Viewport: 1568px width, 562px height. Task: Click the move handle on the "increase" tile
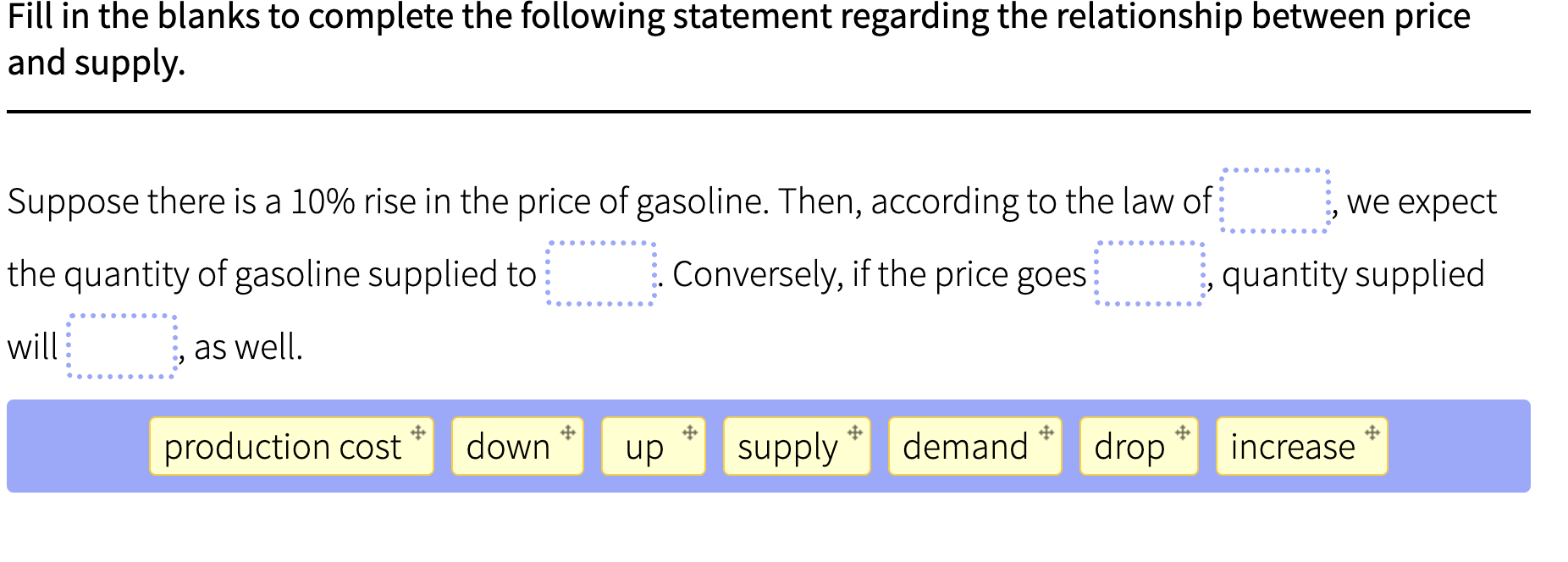click(x=1371, y=431)
